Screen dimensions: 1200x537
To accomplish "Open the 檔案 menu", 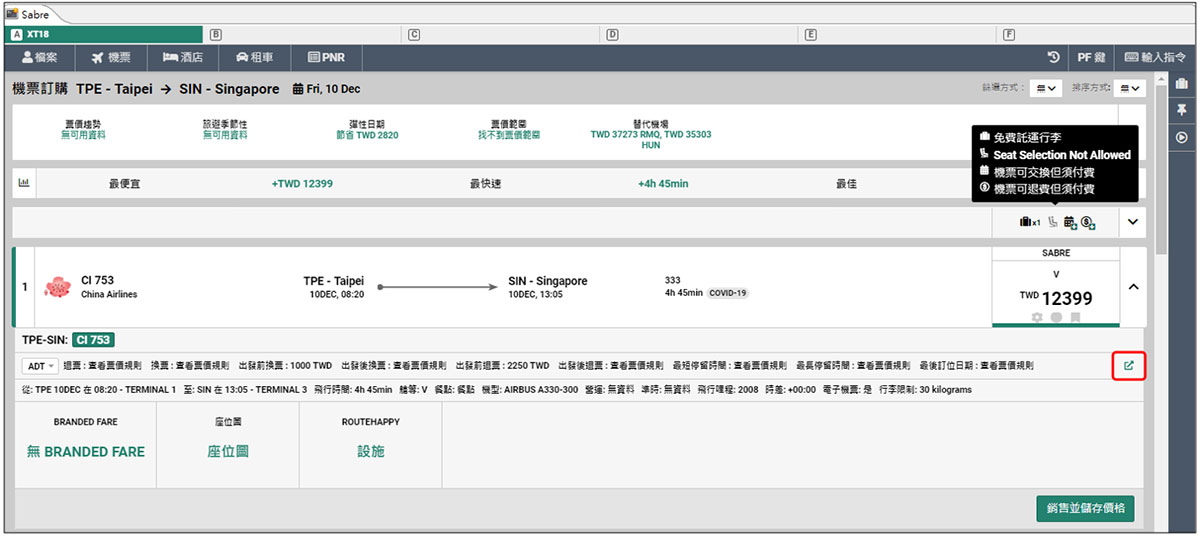I will pyautogui.click(x=40, y=58).
